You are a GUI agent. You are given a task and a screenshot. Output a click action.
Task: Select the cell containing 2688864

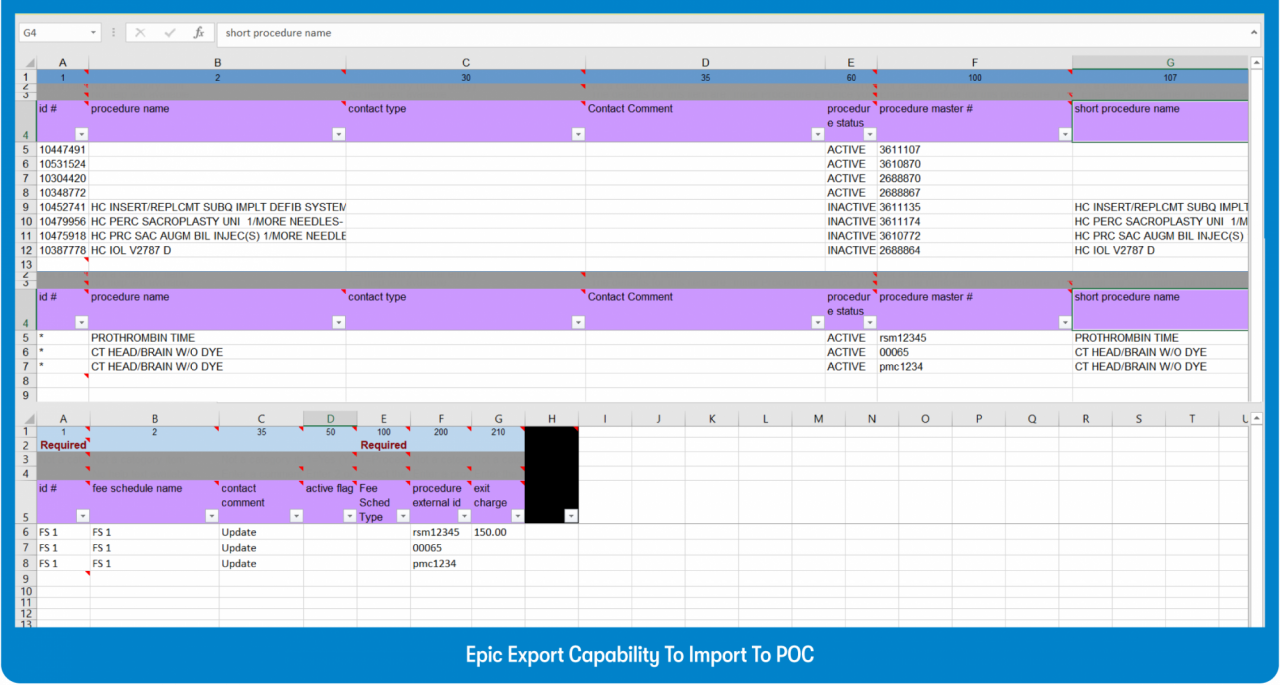tap(972, 250)
